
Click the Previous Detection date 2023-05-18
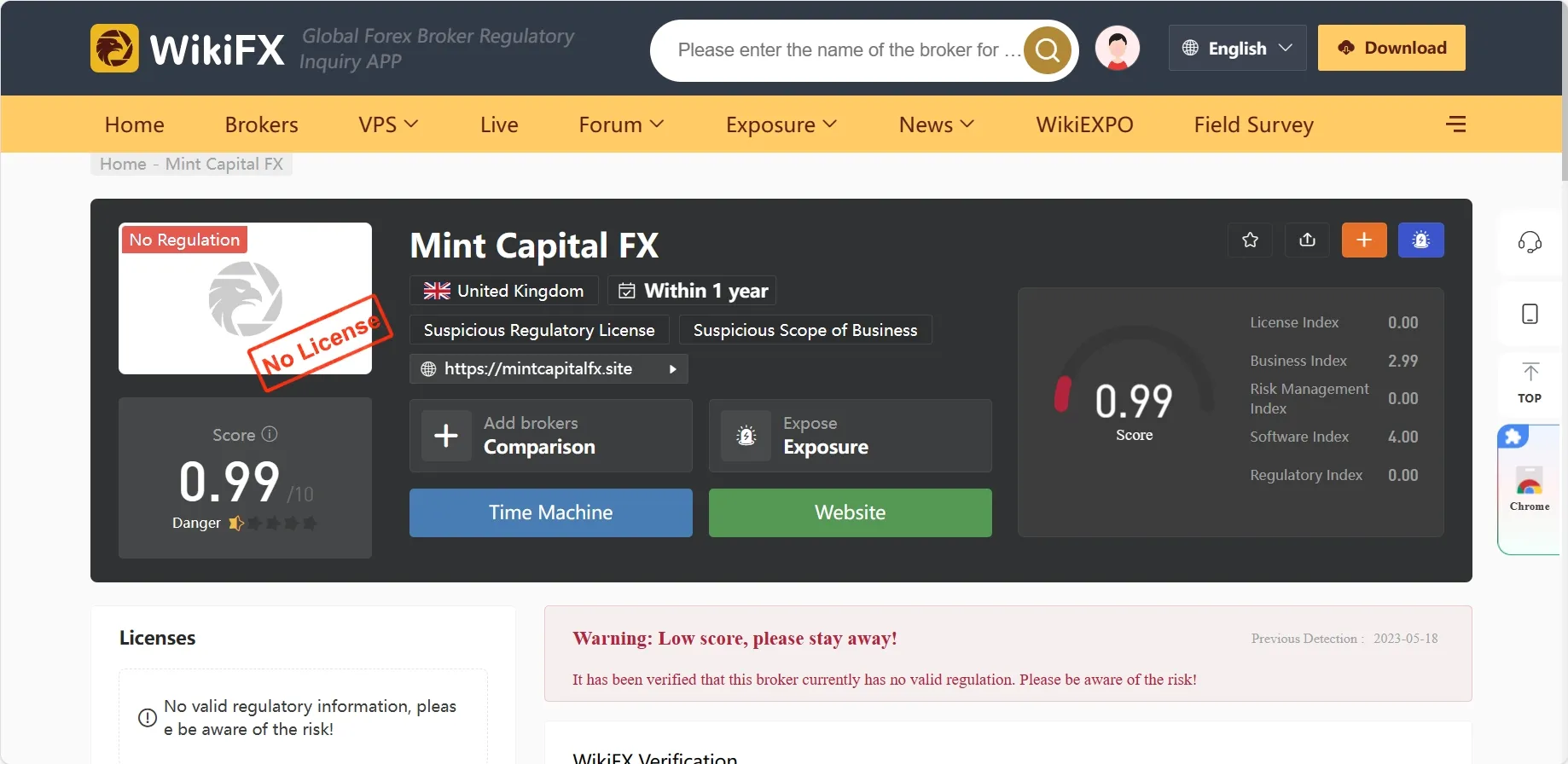click(x=1406, y=639)
